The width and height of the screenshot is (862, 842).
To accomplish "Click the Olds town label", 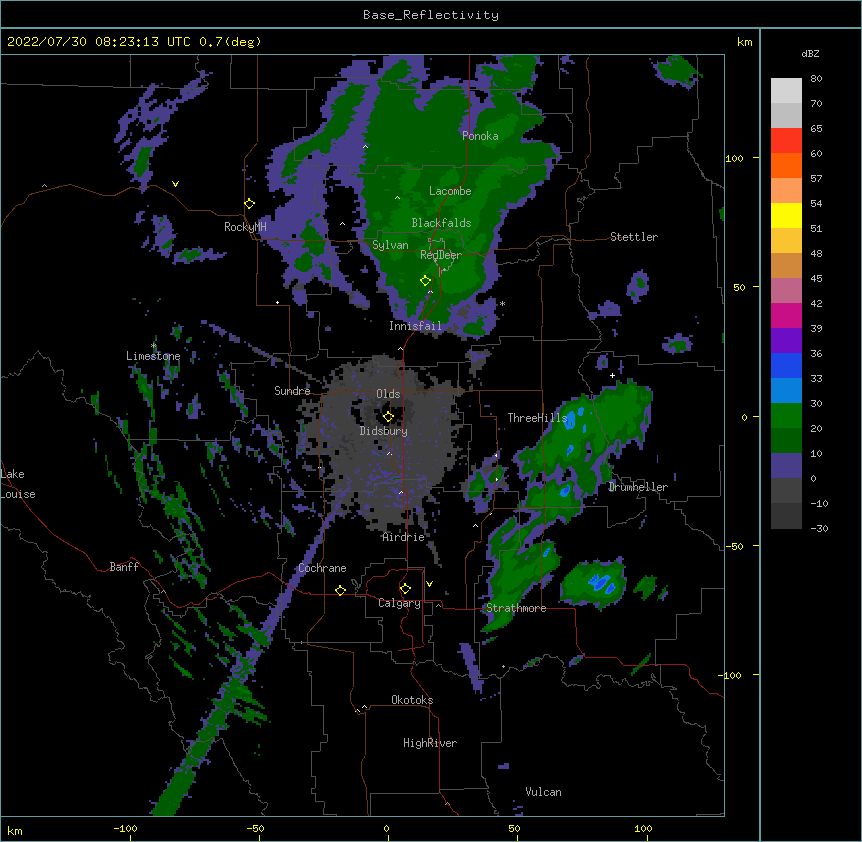I will pyautogui.click(x=388, y=394).
